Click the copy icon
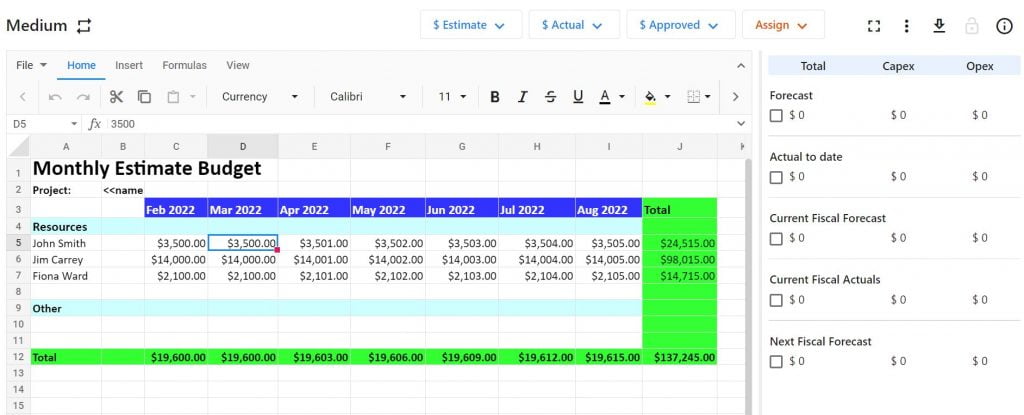Image resolution: width=1024 pixels, height=415 pixels. click(x=144, y=97)
